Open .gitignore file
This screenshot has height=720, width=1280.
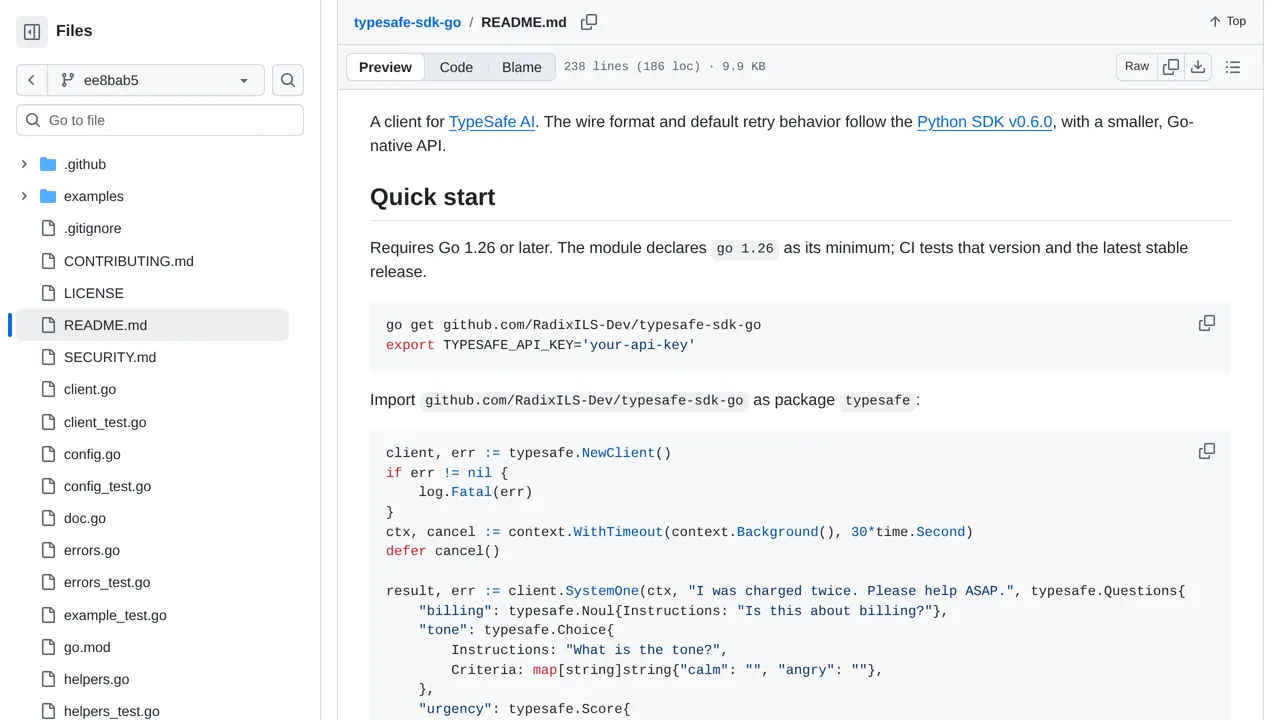92,229
